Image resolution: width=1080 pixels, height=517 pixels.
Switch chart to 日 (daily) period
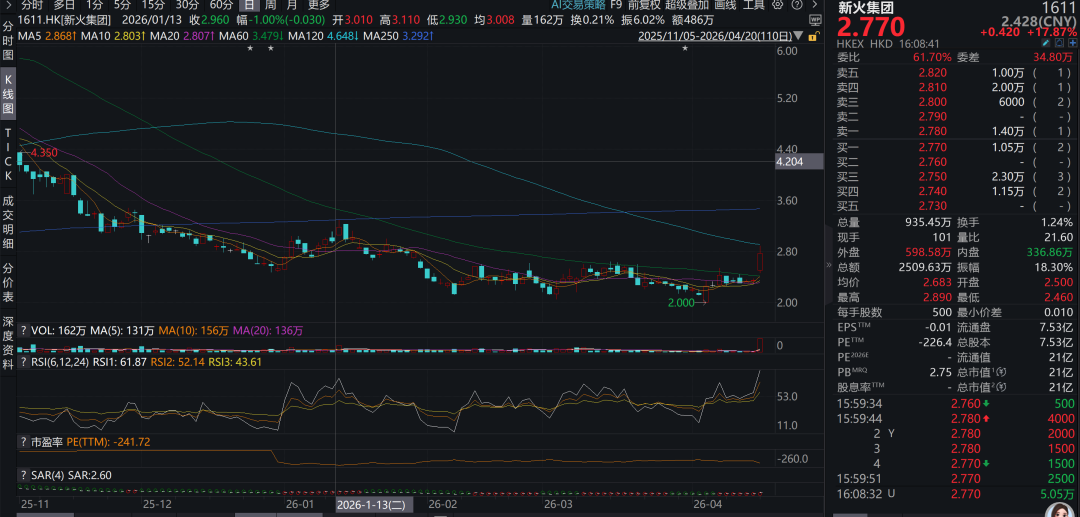(x=249, y=5)
